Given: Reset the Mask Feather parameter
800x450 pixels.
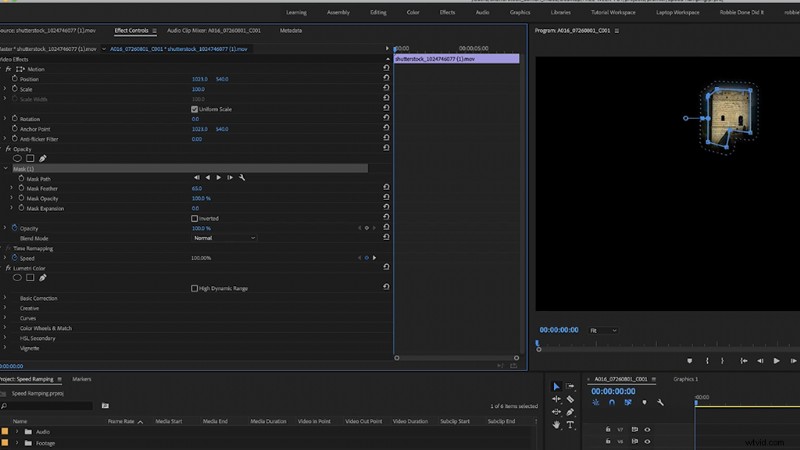Looking at the screenshot, I should click(x=386, y=188).
